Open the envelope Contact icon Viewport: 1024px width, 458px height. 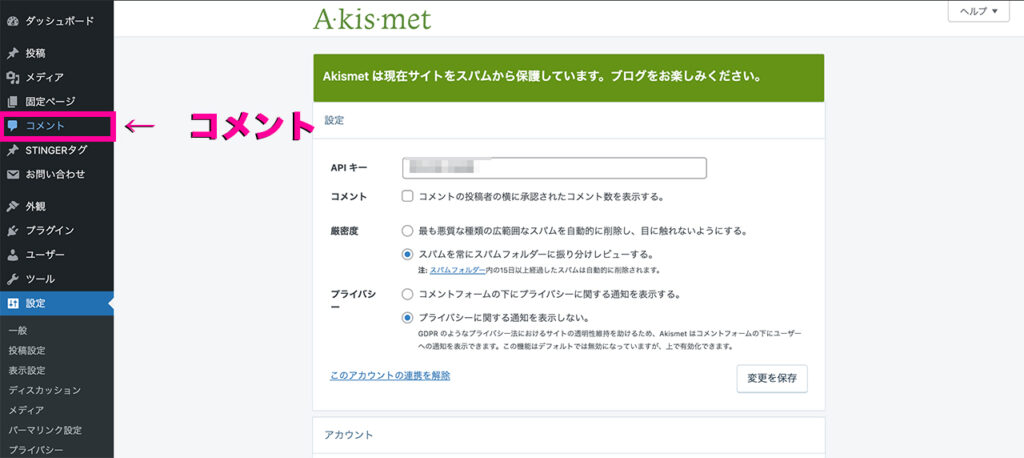[12, 174]
